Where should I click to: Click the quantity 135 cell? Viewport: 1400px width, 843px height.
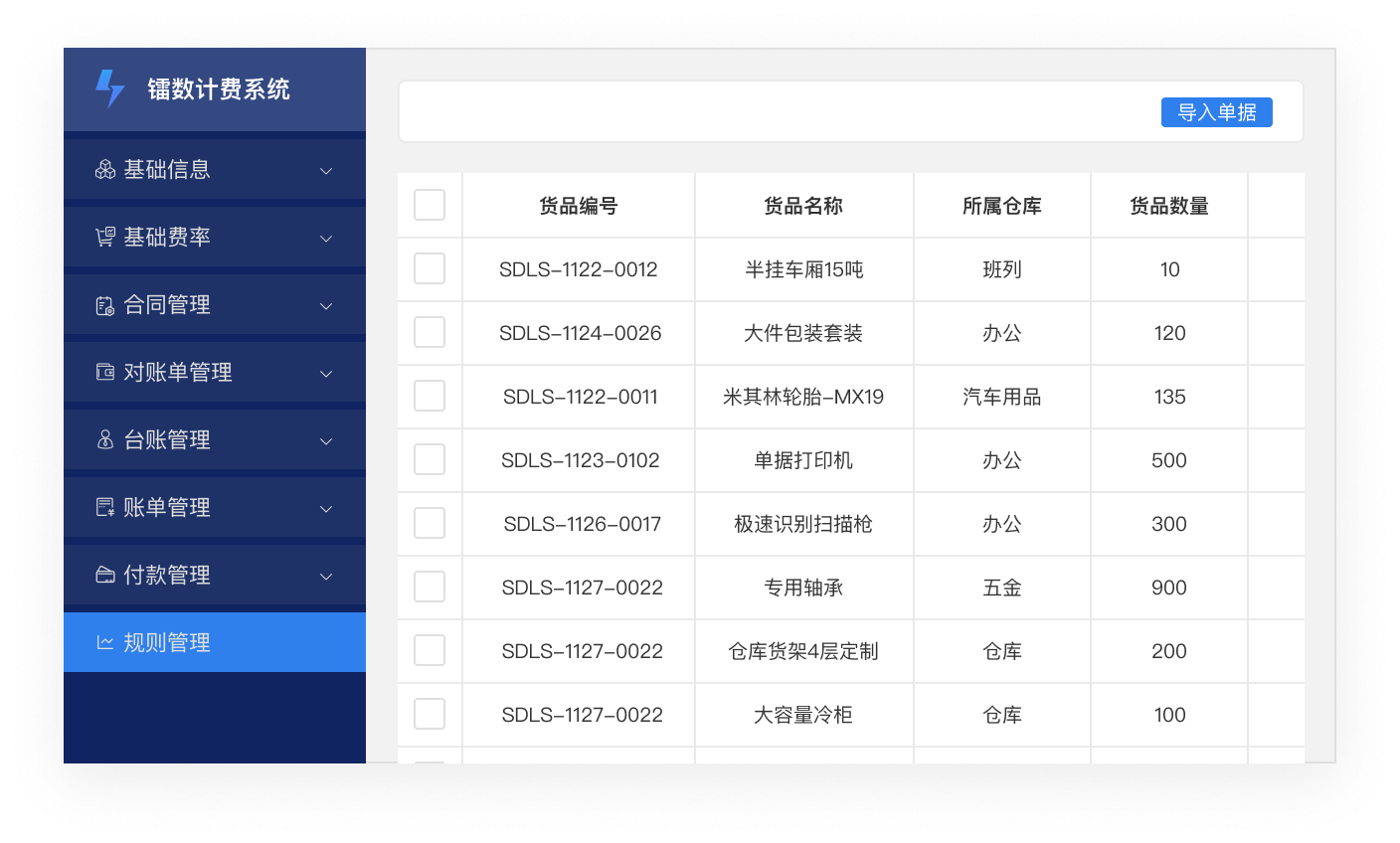[1169, 397]
